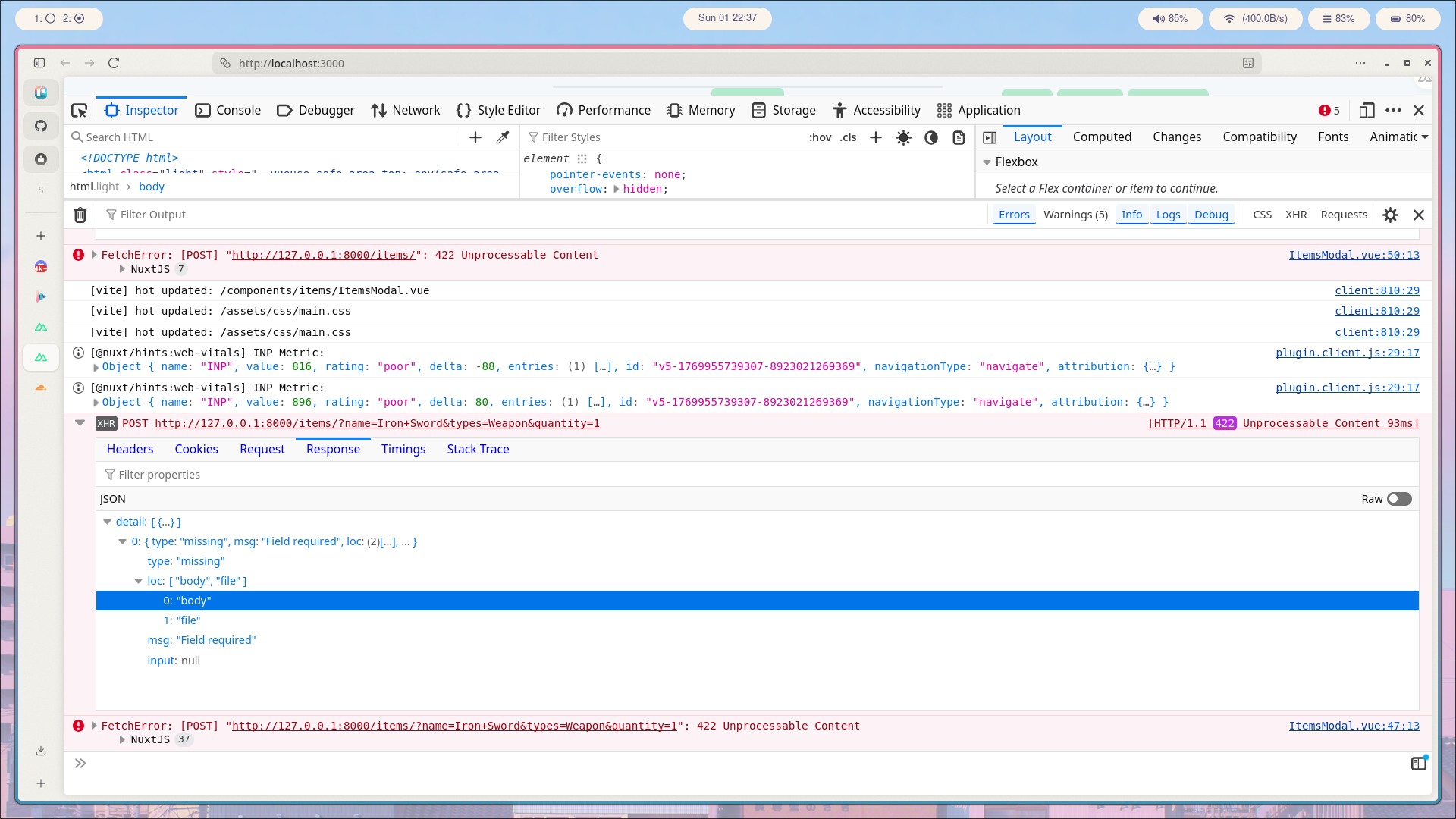The height and width of the screenshot is (819, 1456).
Task: Open console settings gear
Action: (x=1390, y=215)
